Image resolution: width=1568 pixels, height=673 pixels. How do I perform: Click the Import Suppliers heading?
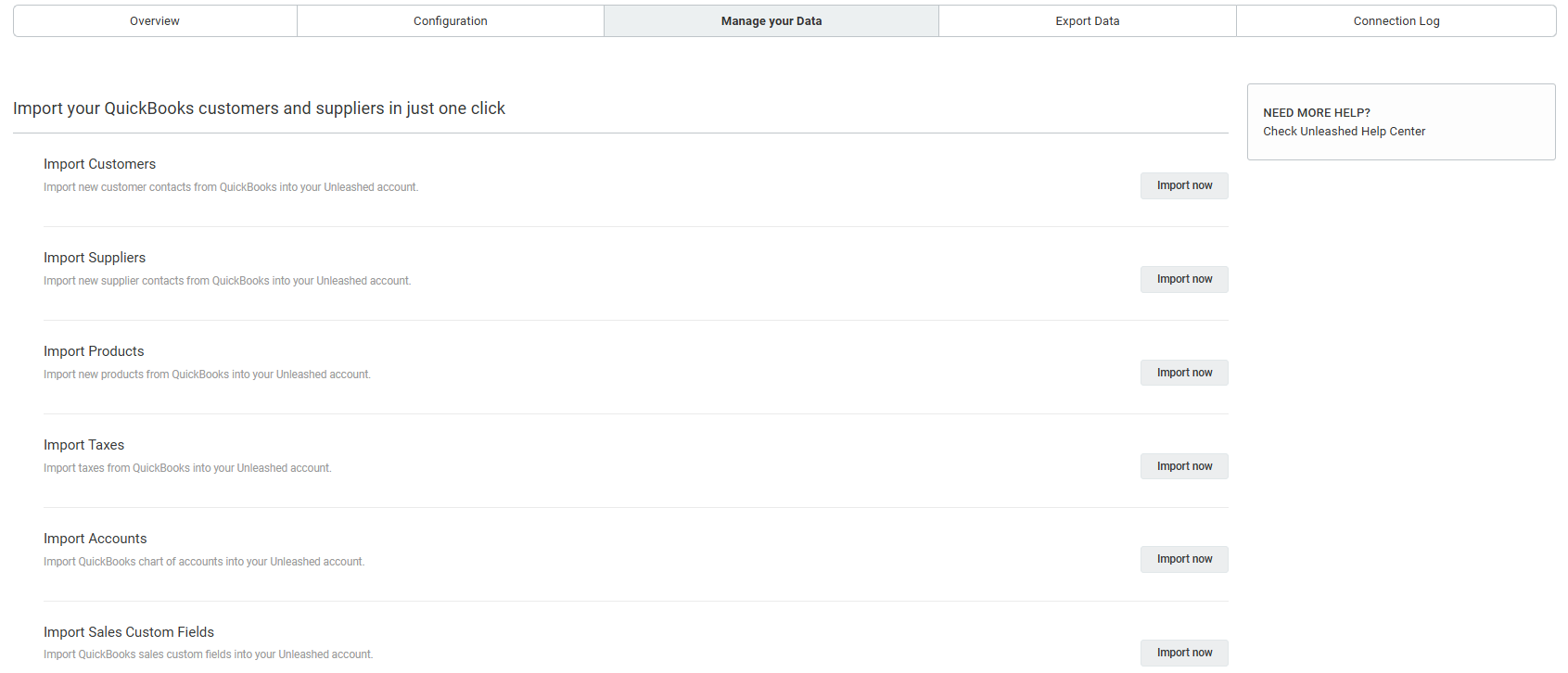[x=95, y=258]
